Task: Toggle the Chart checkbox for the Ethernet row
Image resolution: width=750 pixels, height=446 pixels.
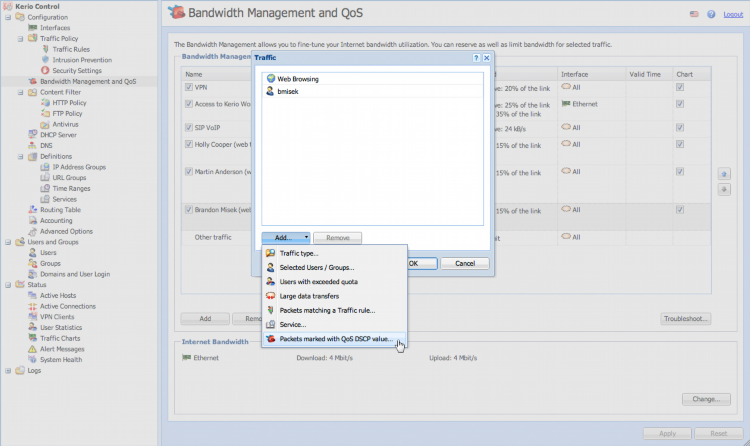Action: click(x=680, y=104)
